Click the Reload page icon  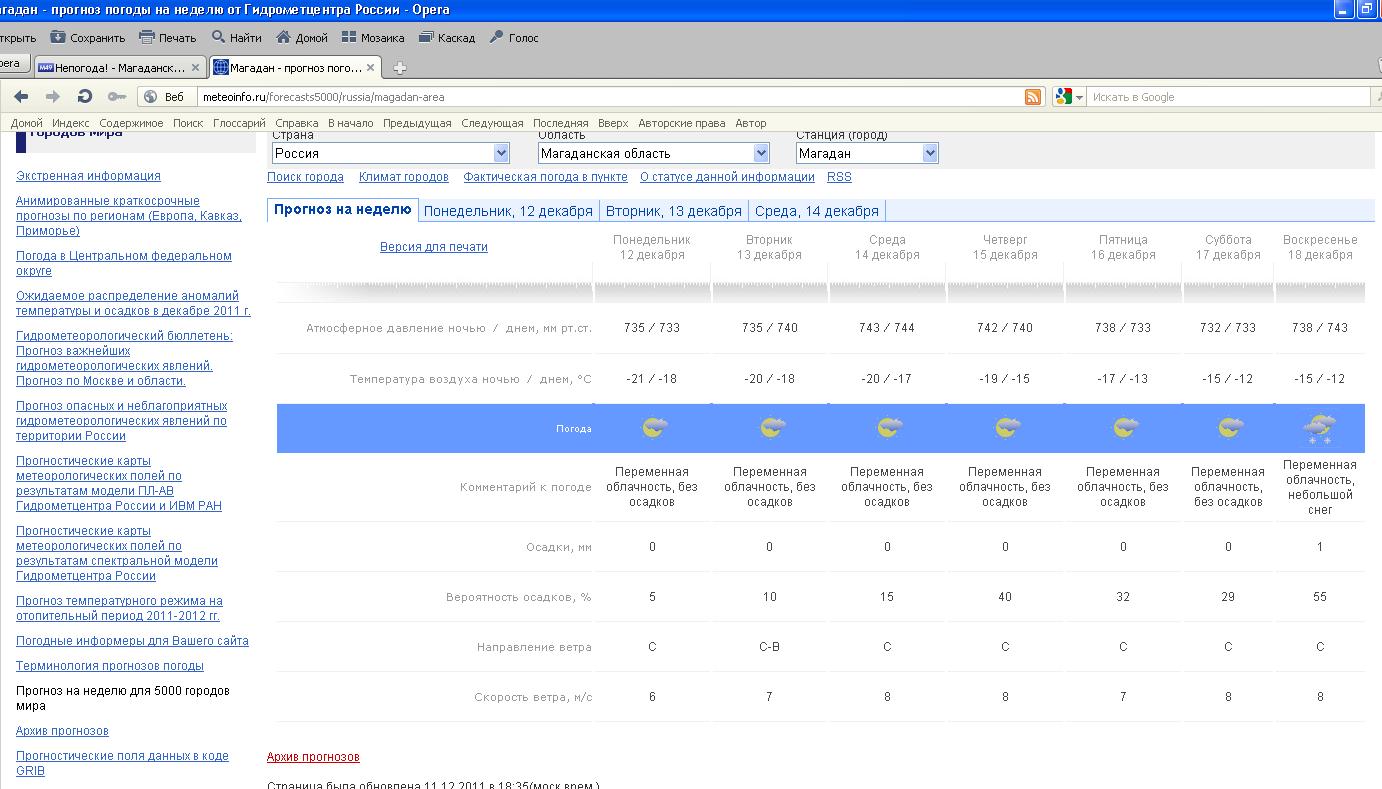click(x=85, y=97)
